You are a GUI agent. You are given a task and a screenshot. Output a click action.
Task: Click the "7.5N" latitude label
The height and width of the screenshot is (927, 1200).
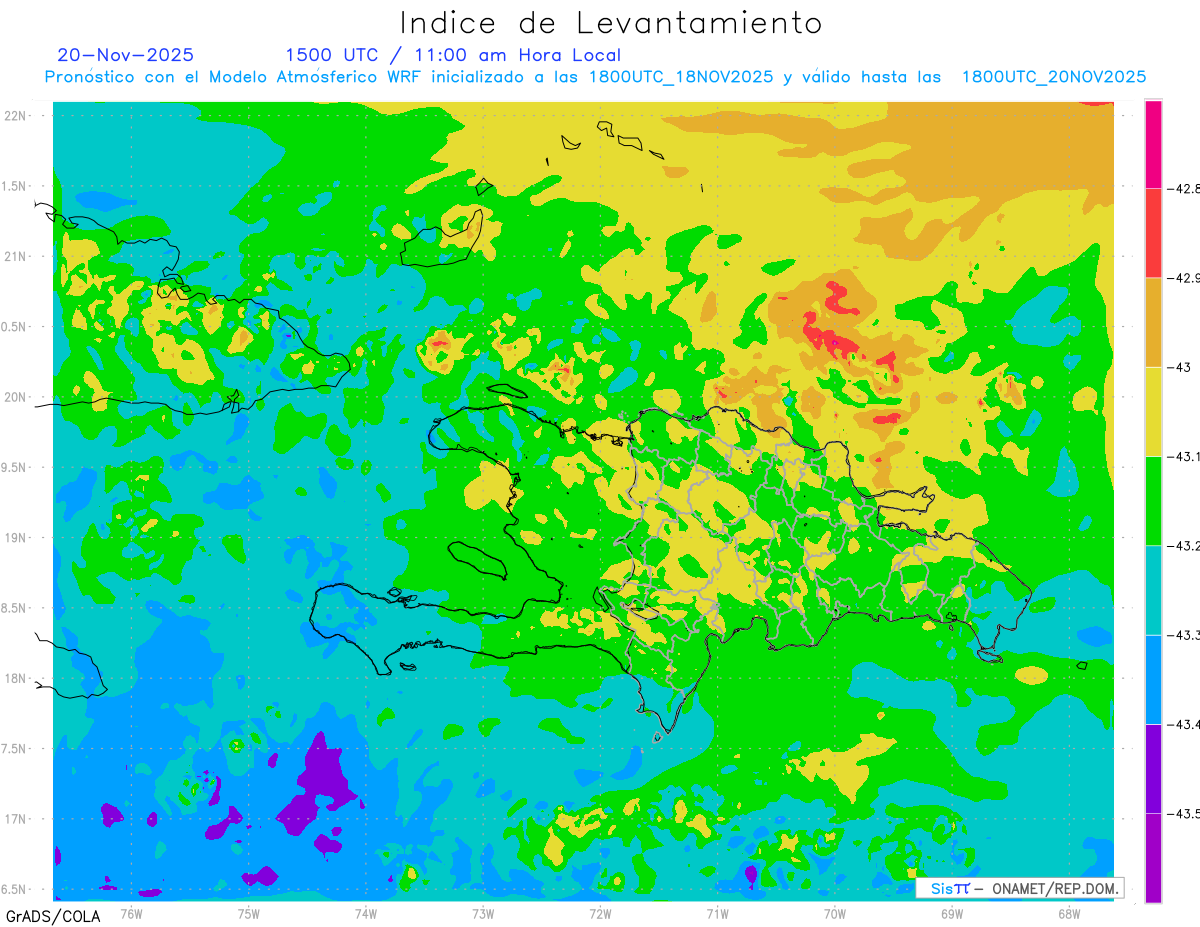pyautogui.click(x=13, y=749)
